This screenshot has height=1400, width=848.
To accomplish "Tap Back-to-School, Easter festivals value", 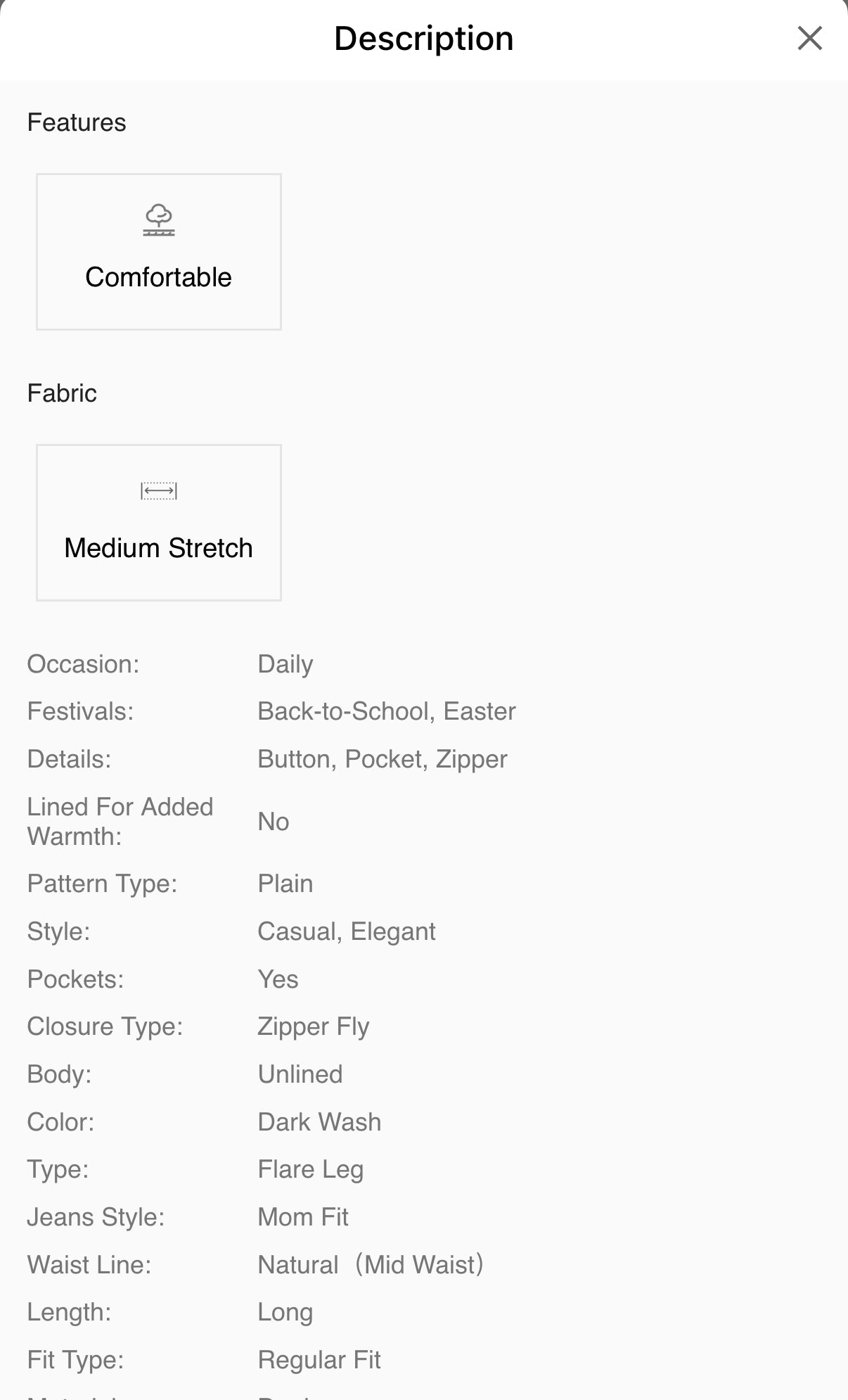I will point(387,711).
